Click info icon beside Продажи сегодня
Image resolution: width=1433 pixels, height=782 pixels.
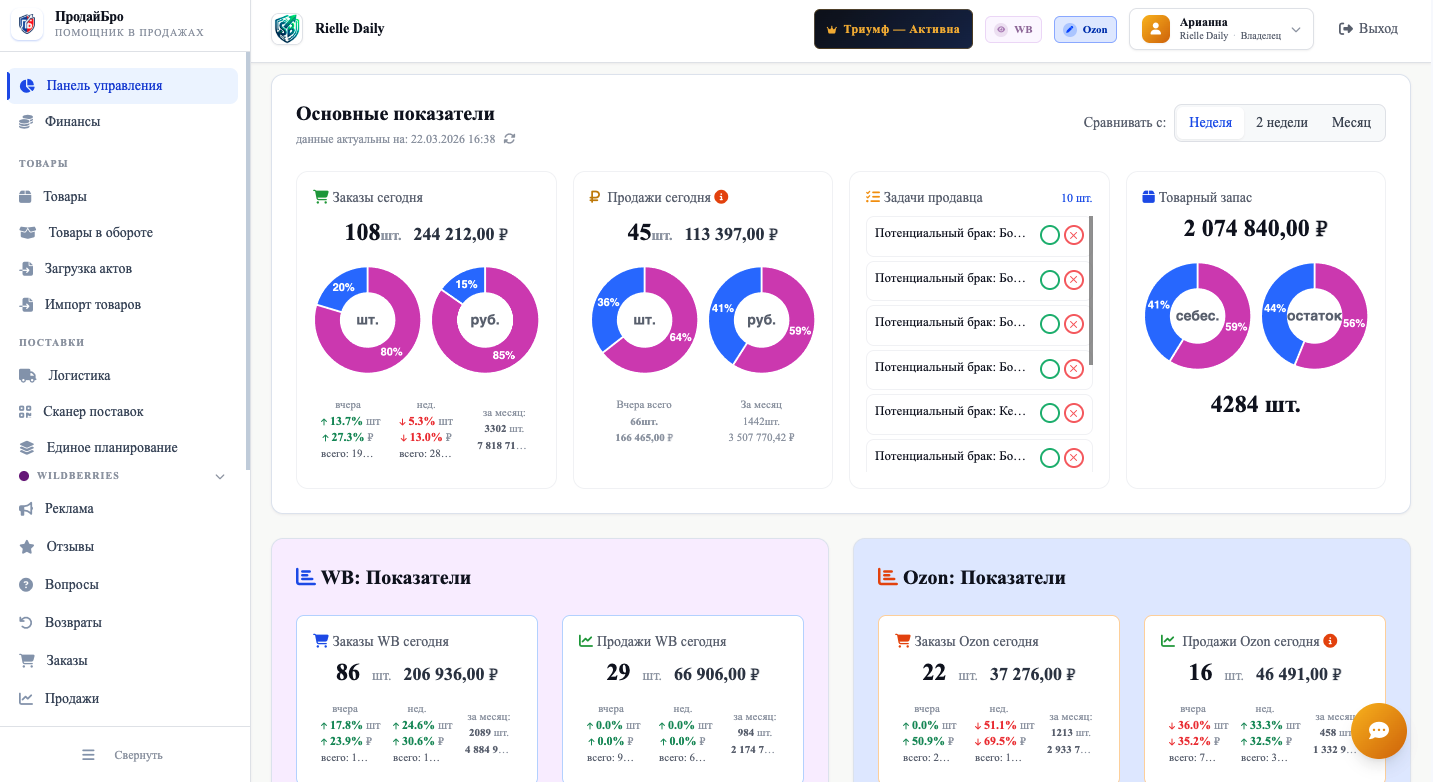pyautogui.click(x=721, y=197)
